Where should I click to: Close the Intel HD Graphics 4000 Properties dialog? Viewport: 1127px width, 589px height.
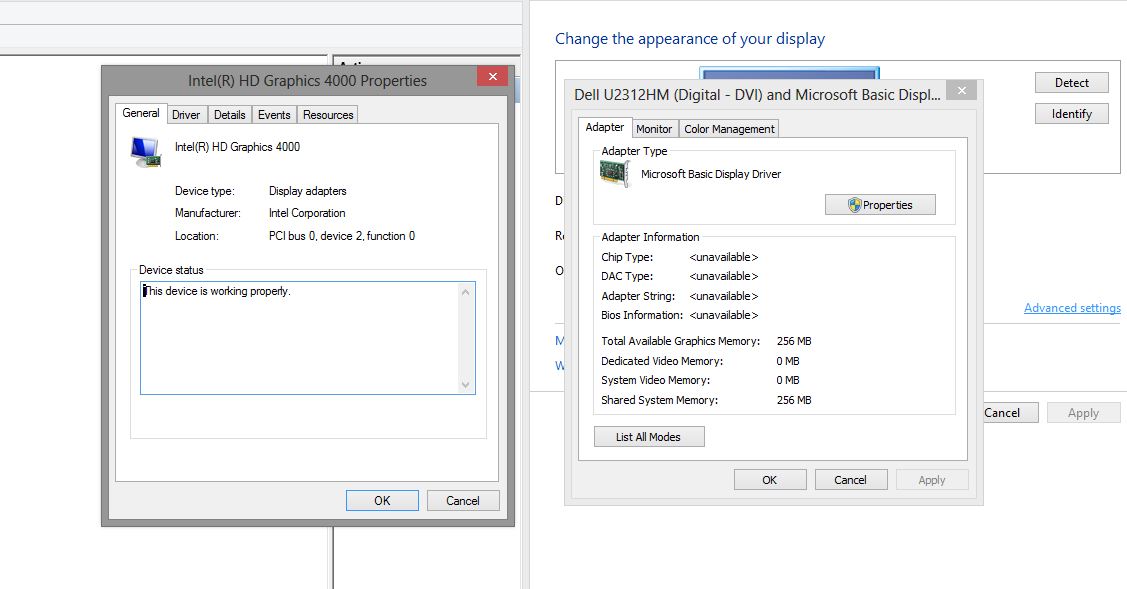tap(491, 78)
